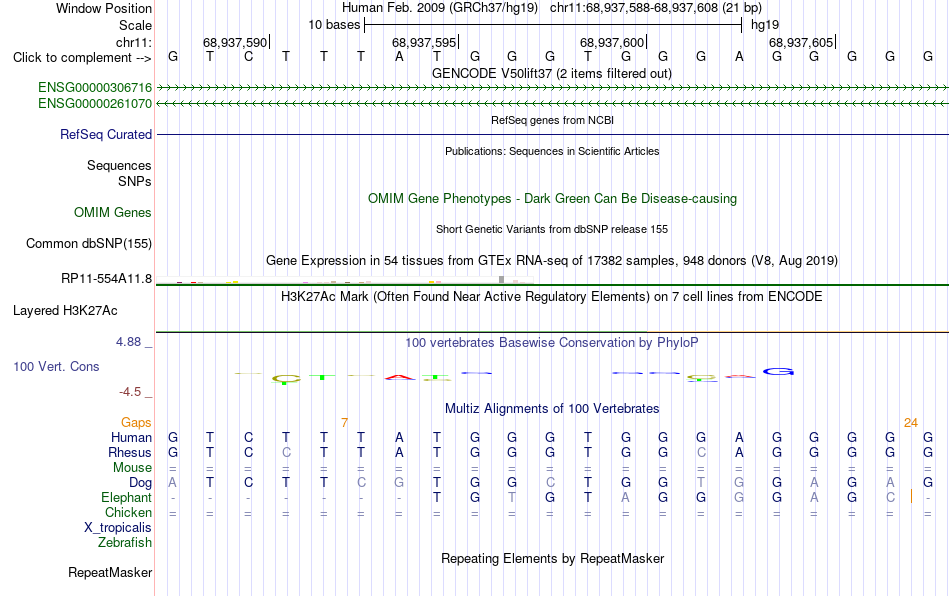Select the Chicken alignment row label
This screenshot has height=596, width=950.
(128, 512)
